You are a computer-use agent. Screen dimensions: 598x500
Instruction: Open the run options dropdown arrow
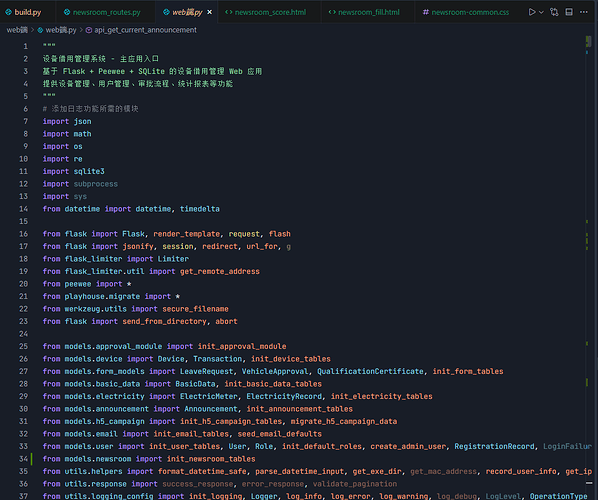tap(541, 12)
